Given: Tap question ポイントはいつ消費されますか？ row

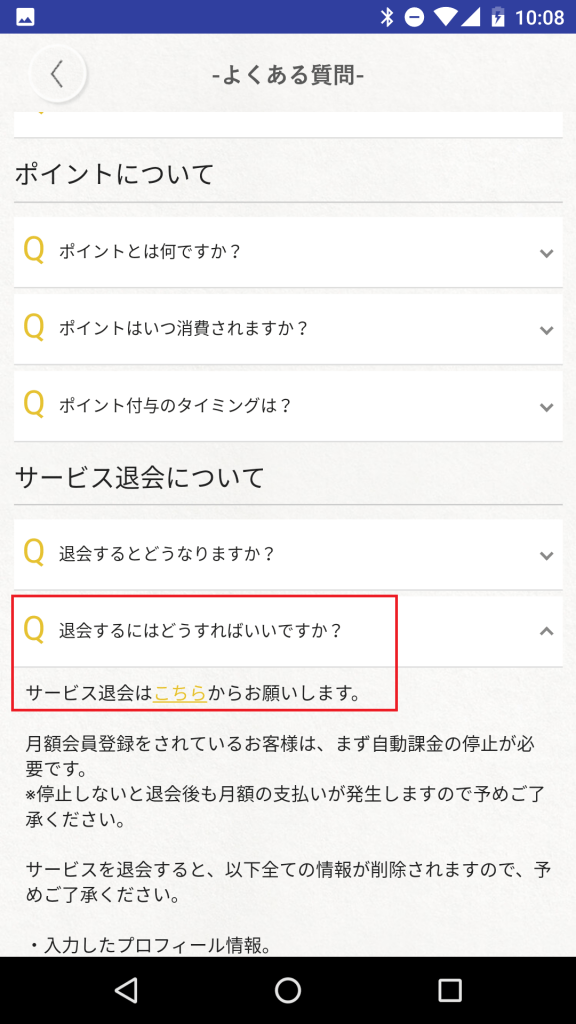Looking at the screenshot, I should pyautogui.click(x=288, y=328).
